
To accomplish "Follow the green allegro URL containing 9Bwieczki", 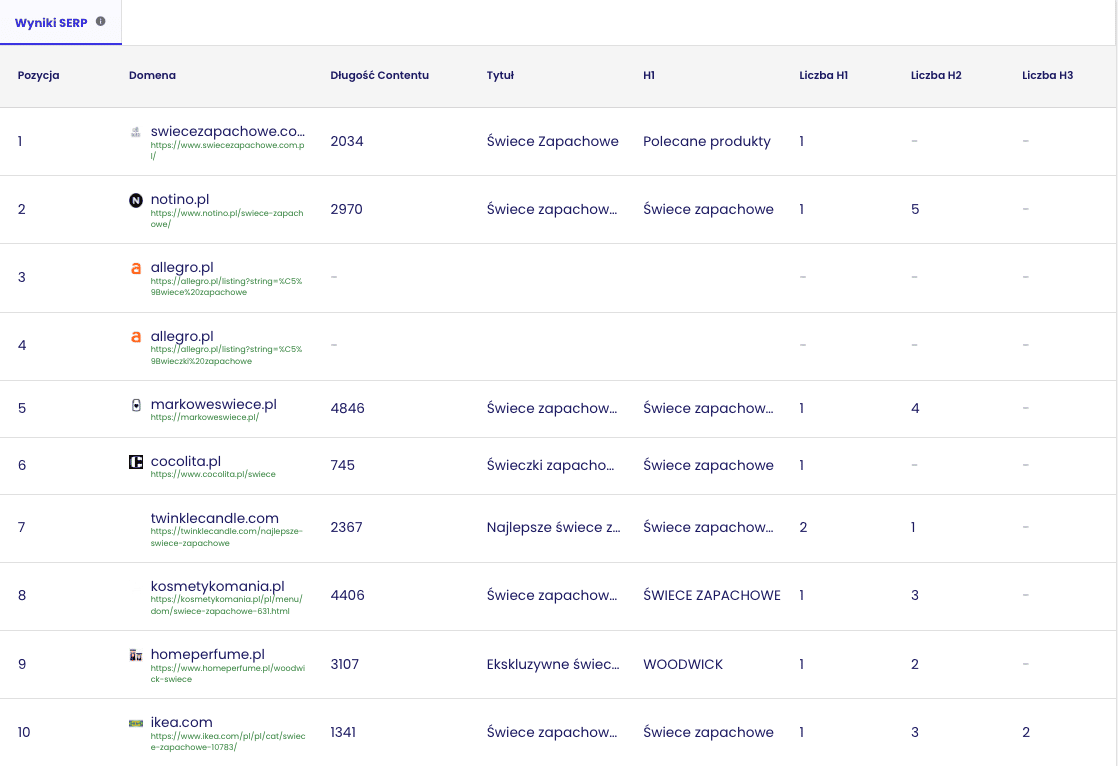I will click(x=226, y=355).
